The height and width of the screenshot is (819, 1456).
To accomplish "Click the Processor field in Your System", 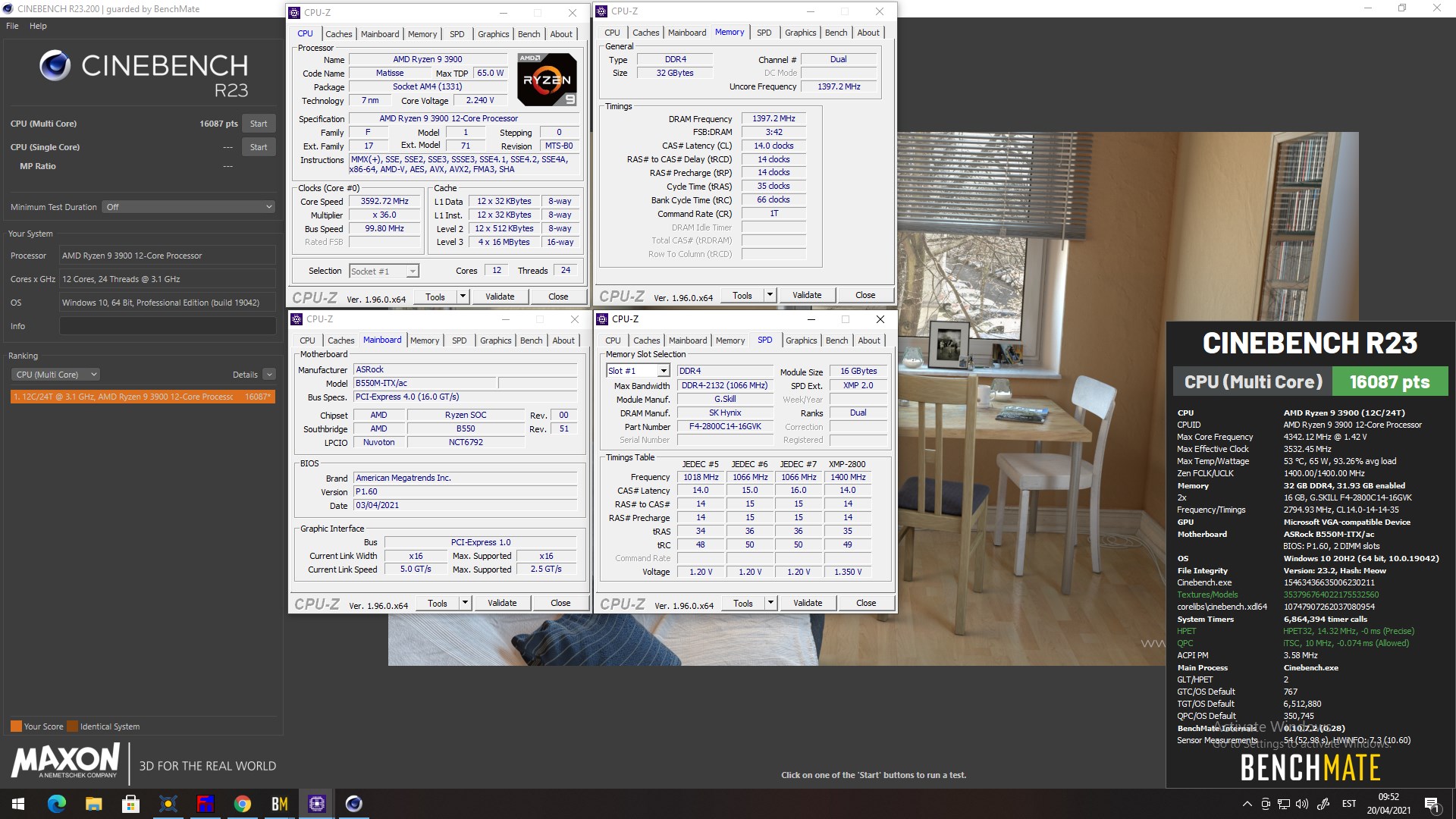I will pyautogui.click(x=168, y=256).
